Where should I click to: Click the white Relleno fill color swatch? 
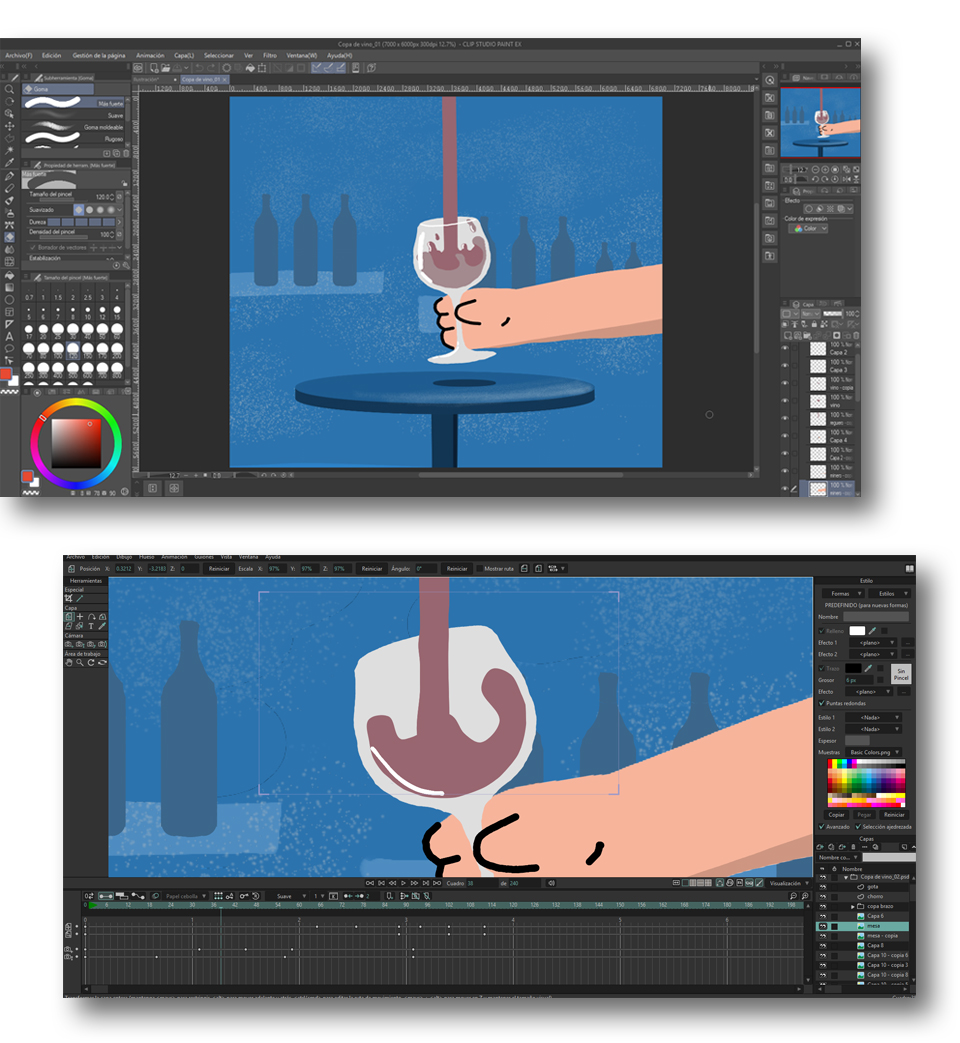857,631
